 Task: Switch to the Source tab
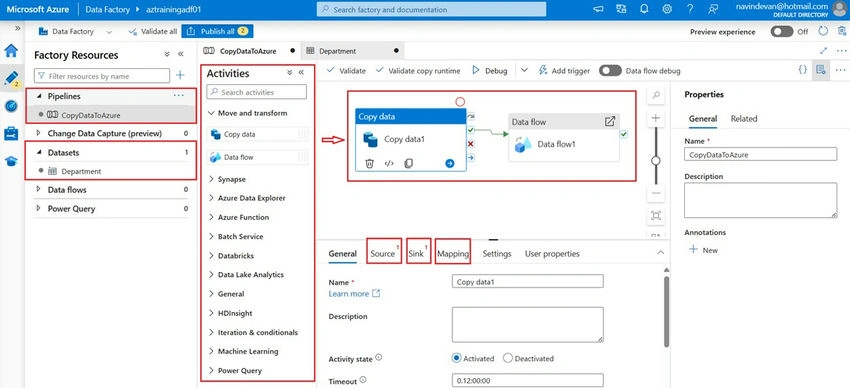[383, 254]
